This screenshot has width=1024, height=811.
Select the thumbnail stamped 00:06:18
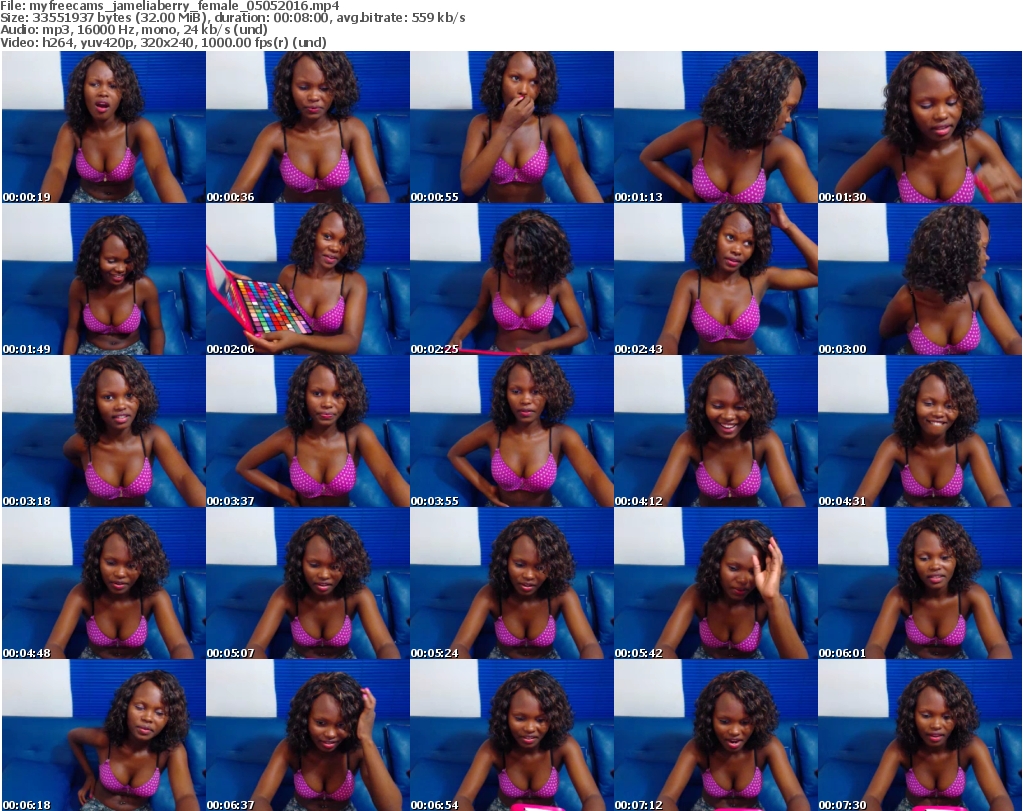[x=104, y=735]
